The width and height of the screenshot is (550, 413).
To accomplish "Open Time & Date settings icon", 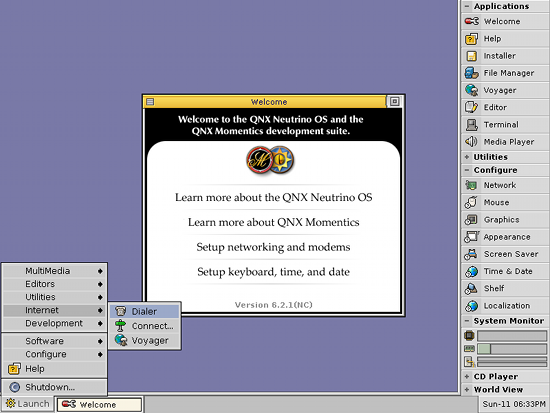I will [x=471, y=271].
